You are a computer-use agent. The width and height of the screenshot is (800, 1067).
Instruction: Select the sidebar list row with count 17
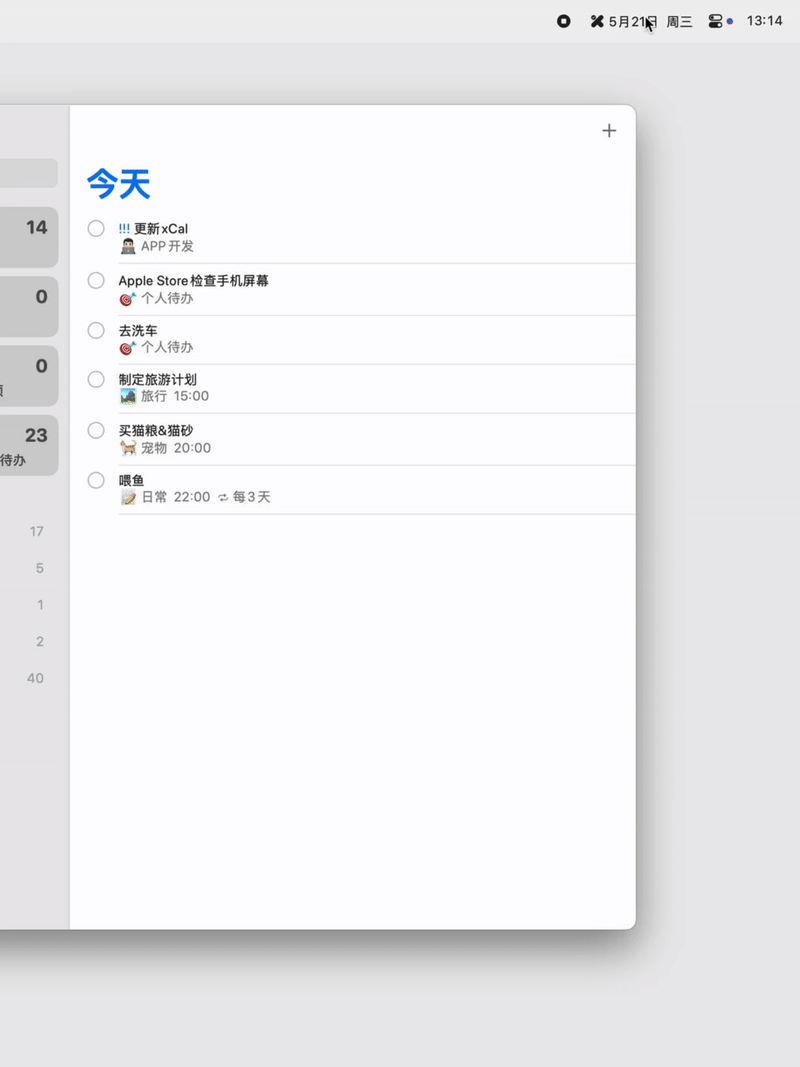click(x=34, y=531)
